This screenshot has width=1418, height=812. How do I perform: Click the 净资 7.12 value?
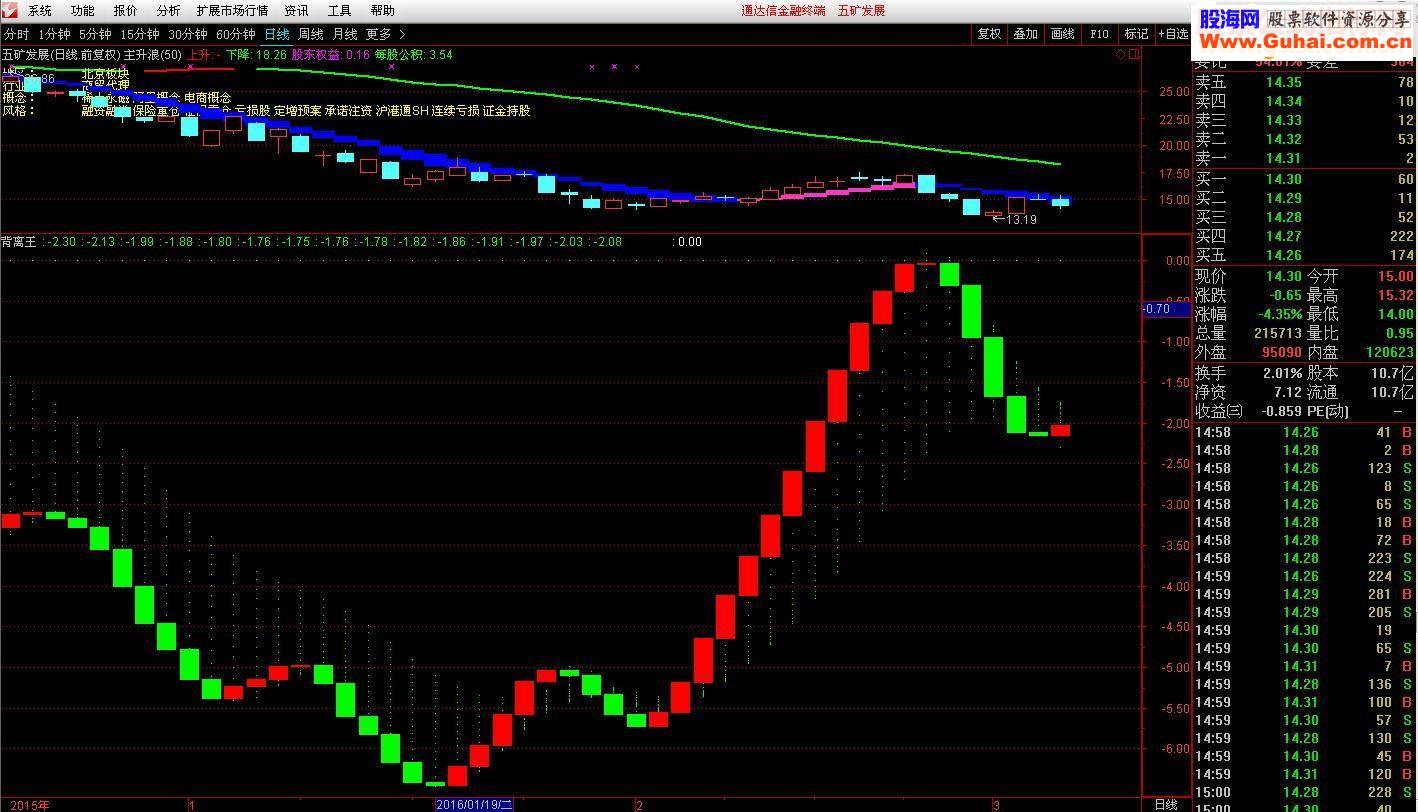1288,392
